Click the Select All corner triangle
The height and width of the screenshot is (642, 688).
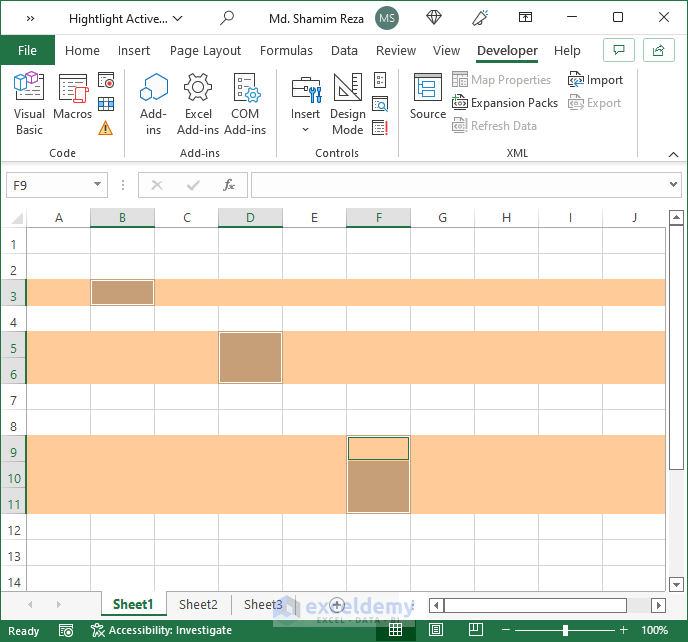click(17, 218)
